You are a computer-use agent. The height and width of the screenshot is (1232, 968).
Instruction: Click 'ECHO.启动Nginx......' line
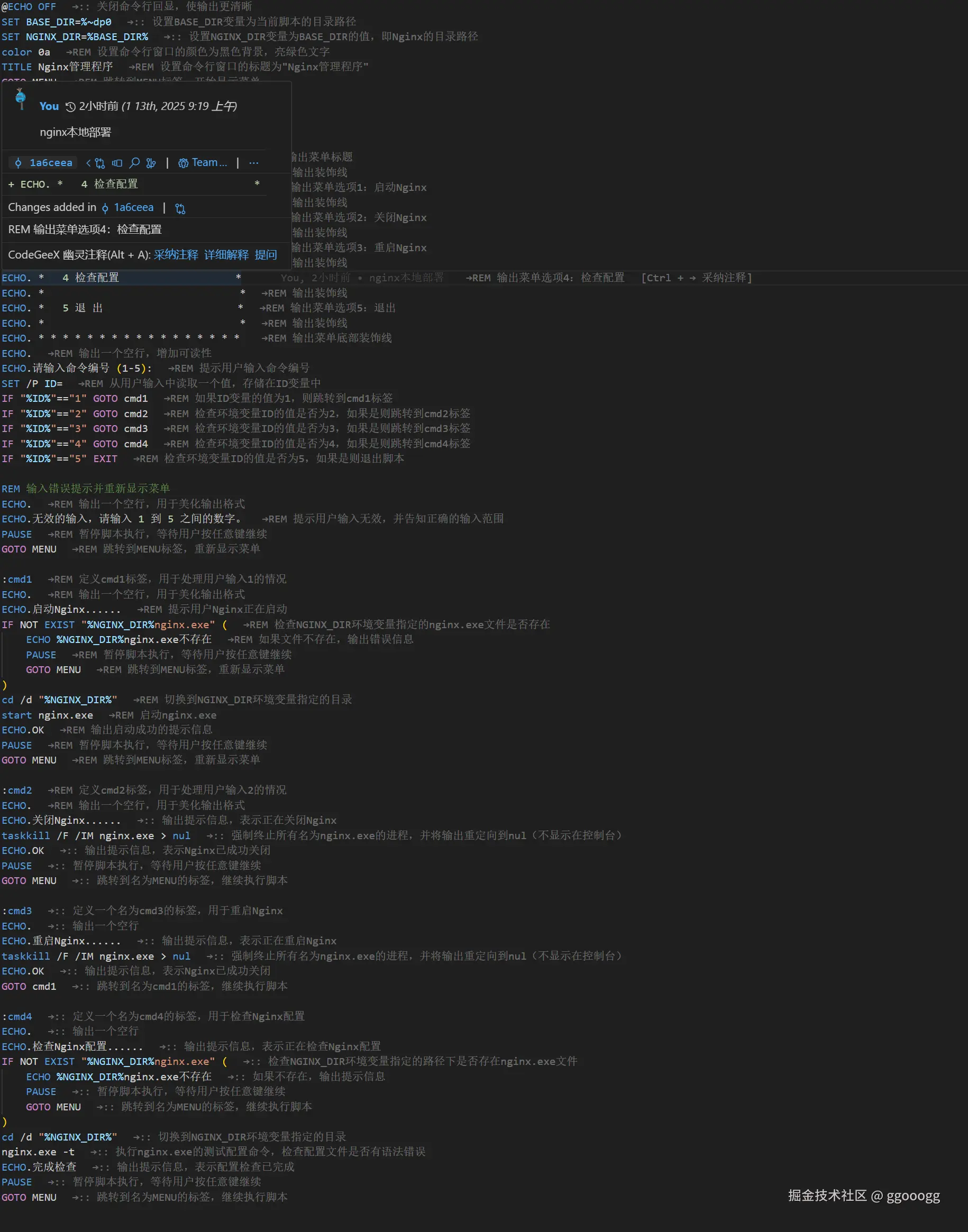[61, 610]
